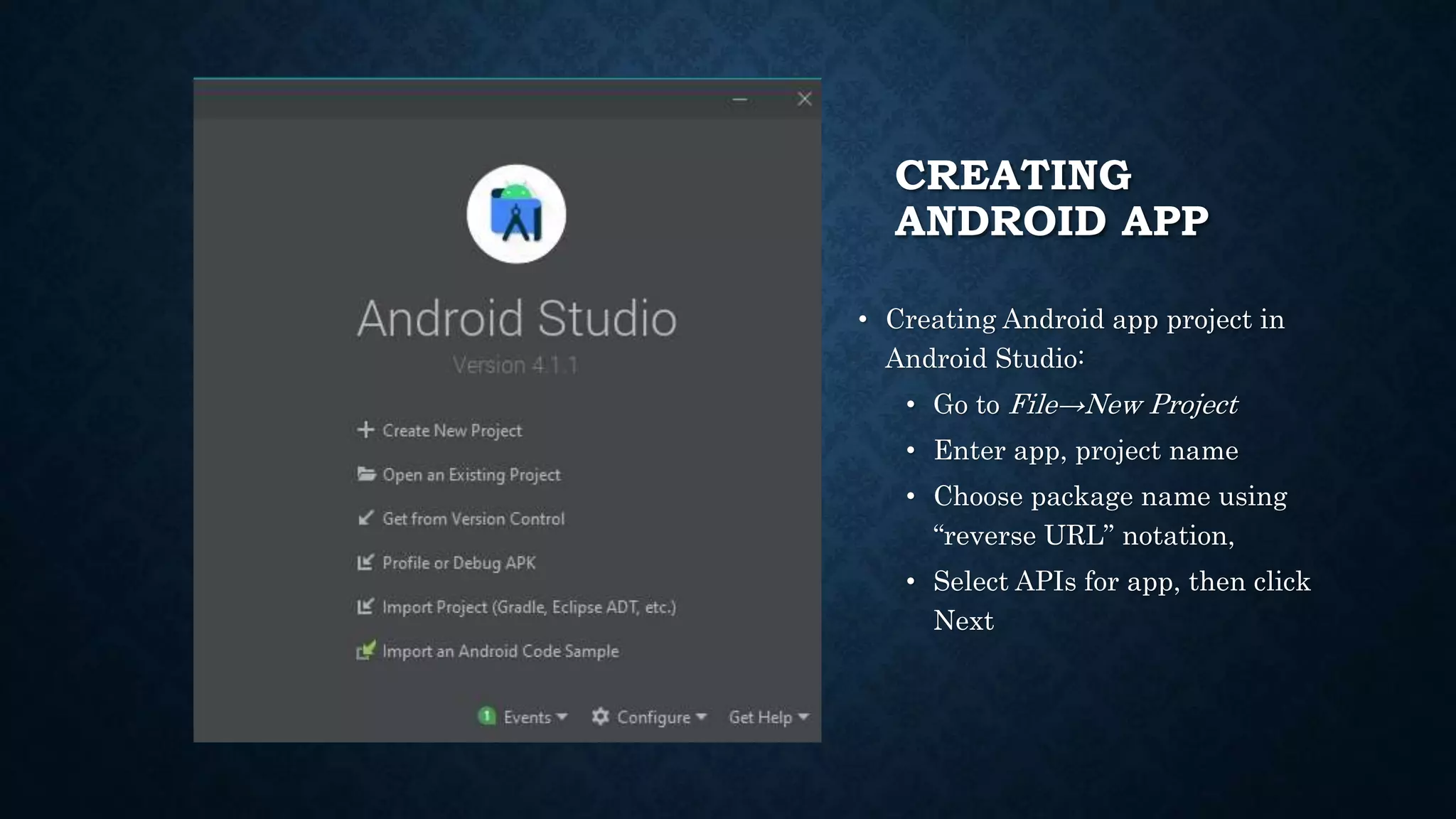Click the Creating Android App slide heading

(1051, 197)
